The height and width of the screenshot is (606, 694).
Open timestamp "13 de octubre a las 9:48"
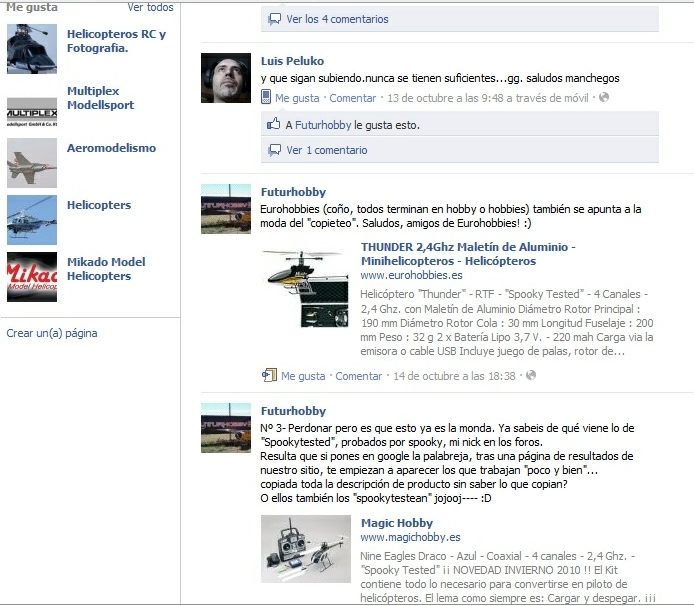tap(445, 98)
